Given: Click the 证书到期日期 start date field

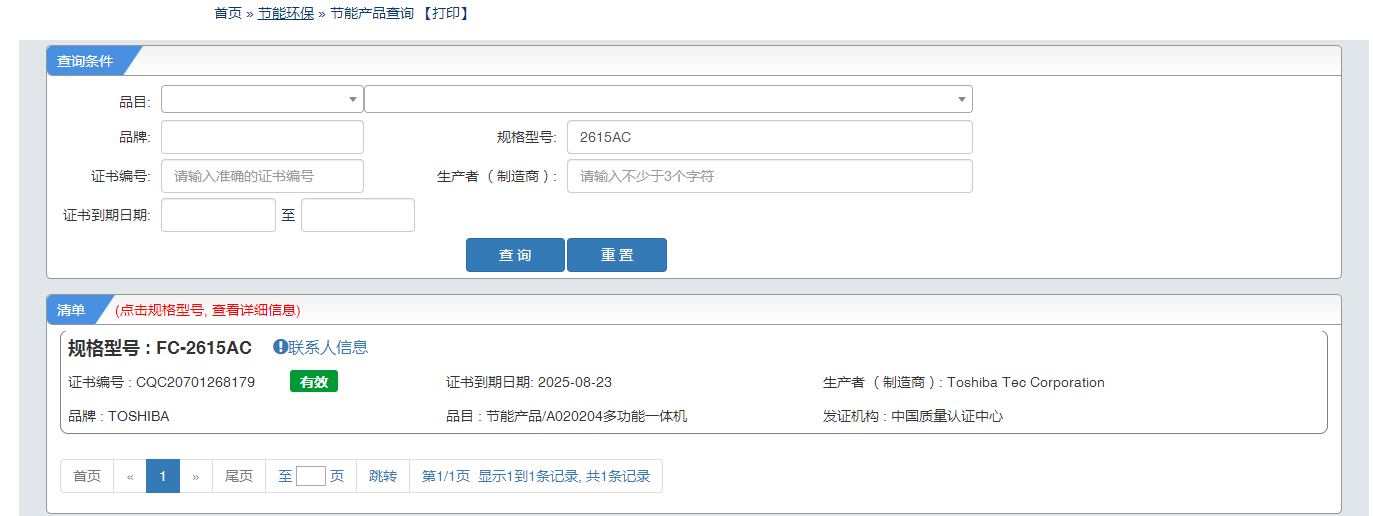Looking at the screenshot, I should [x=218, y=215].
